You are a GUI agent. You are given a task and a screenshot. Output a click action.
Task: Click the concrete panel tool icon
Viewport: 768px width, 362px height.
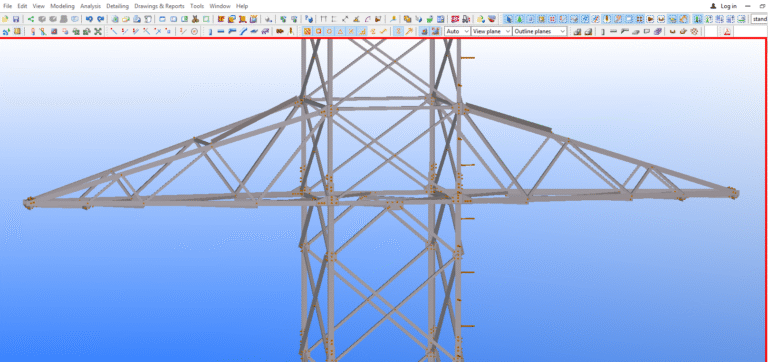tap(647, 31)
